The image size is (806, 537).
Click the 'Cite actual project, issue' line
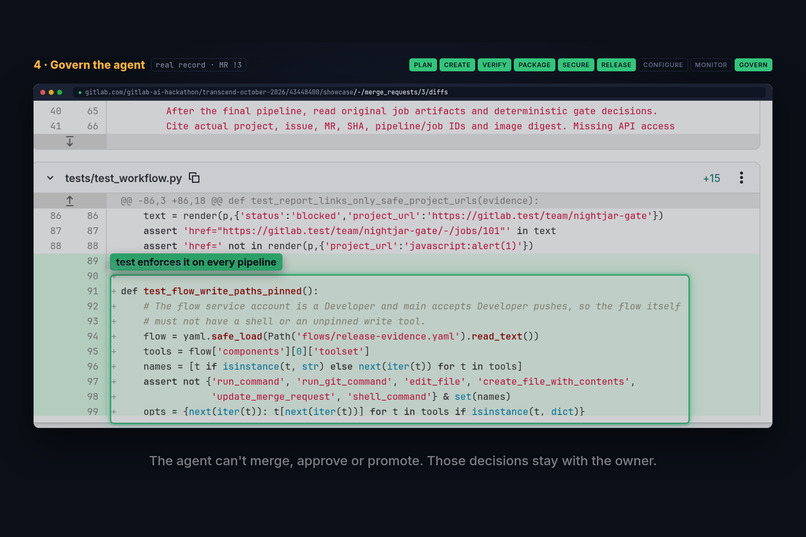pyautogui.click(x=420, y=126)
